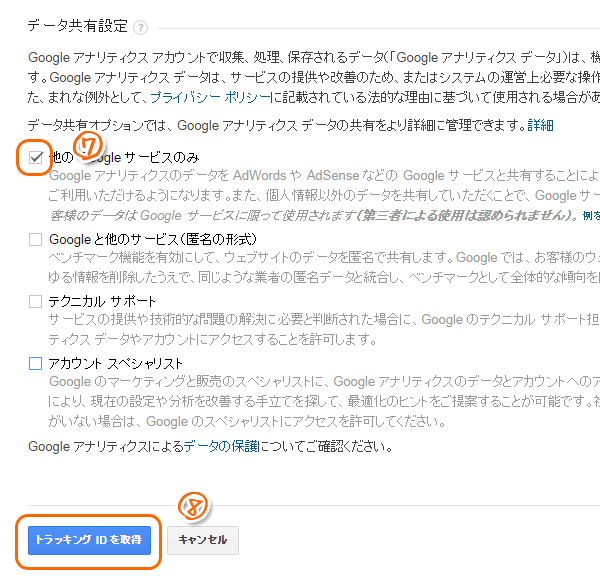Image resolution: width=600 pixels, height=580 pixels.
Task: Click the gray description under アカウント スペシャリスト
Action: pyautogui.click(x=324, y=402)
